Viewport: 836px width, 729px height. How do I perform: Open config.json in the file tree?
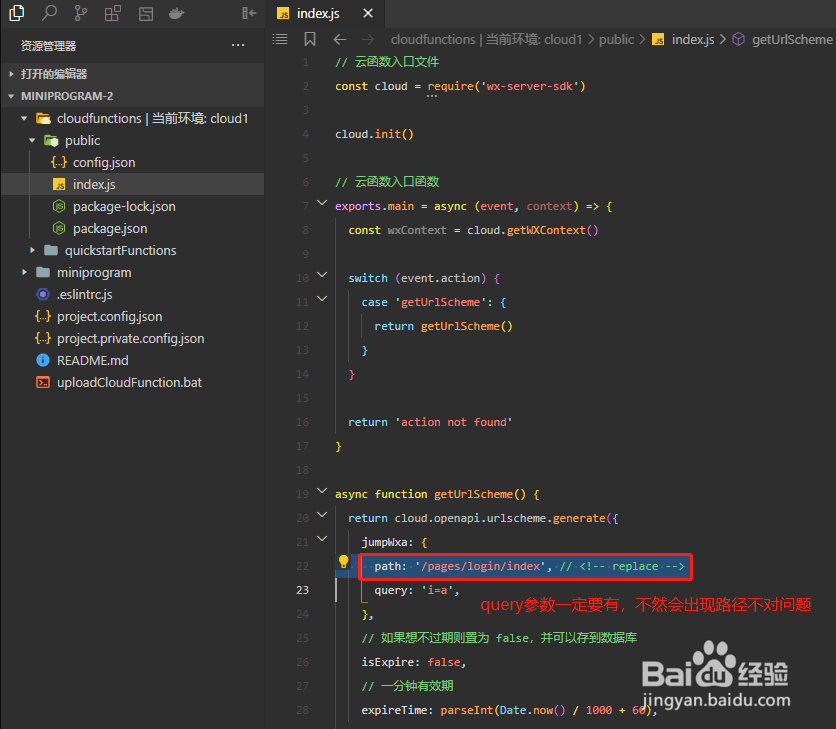pyautogui.click(x=132, y=162)
